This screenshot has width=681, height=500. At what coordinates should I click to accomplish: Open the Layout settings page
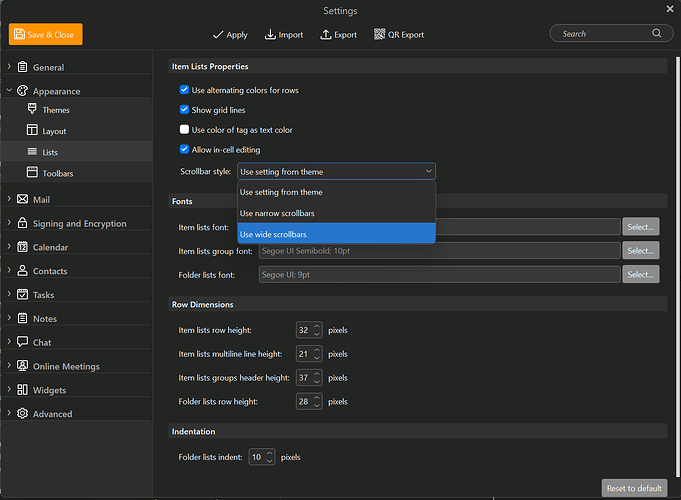pyautogui.click(x=54, y=131)
